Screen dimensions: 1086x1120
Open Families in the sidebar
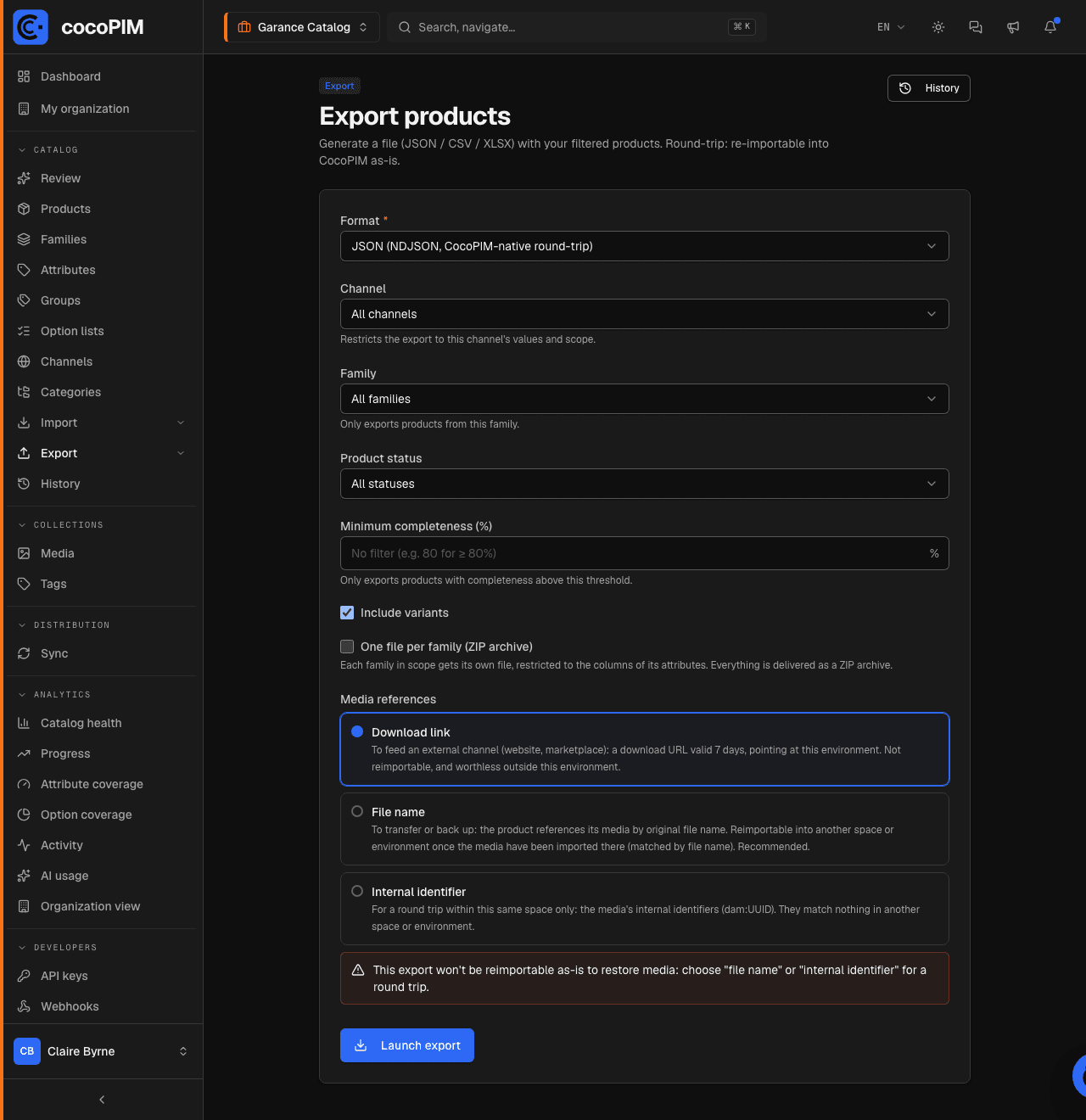click(102, 239)
